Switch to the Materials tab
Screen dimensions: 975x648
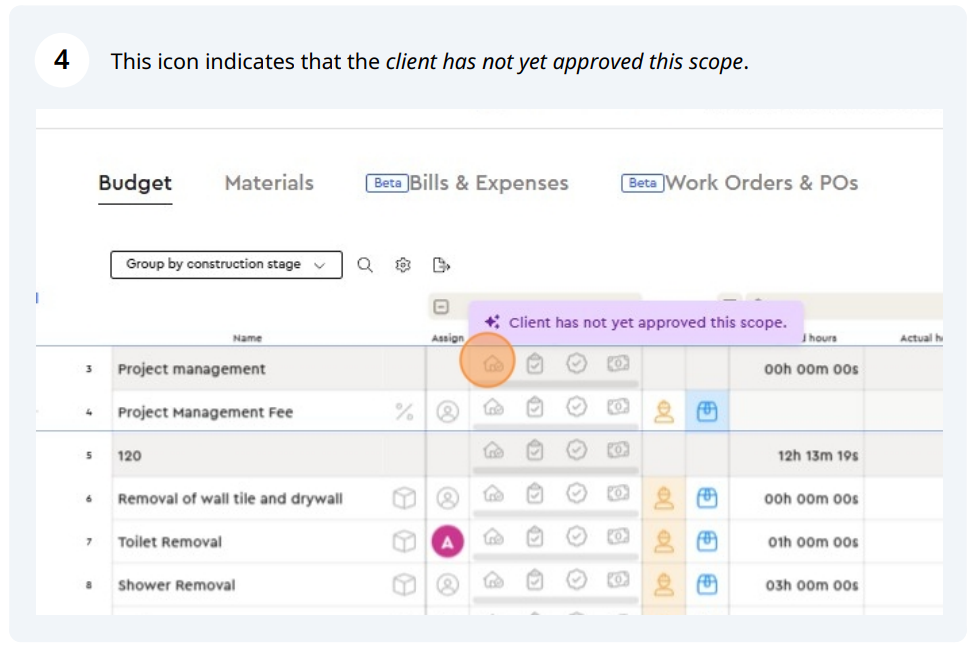coord(269,183)
